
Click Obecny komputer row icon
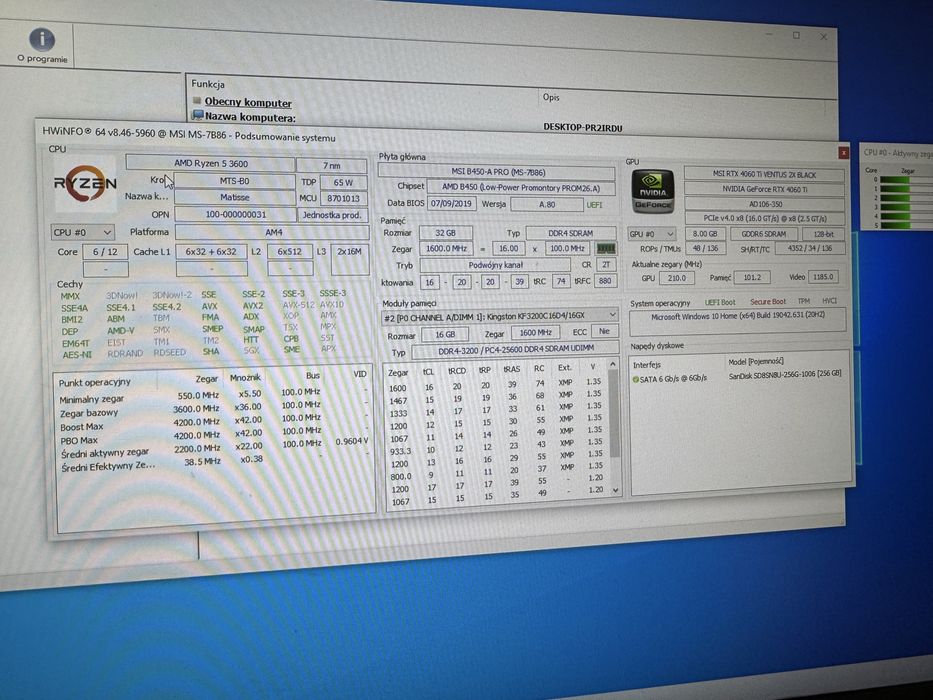point(198,101)
